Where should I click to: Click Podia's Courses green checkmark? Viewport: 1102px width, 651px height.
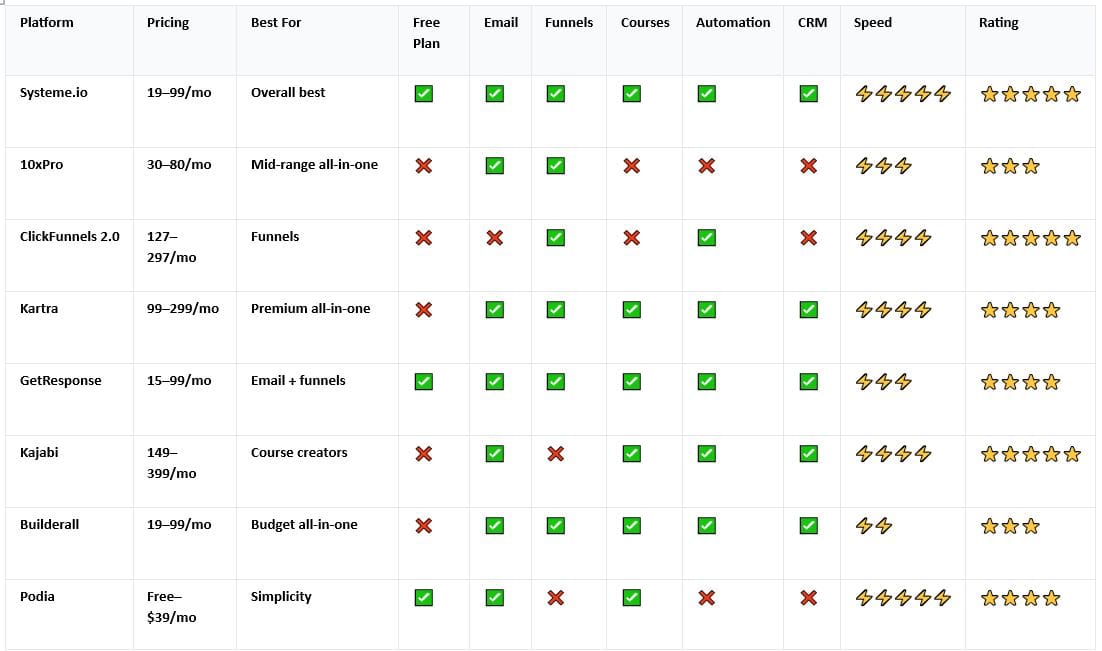(631, 598)
